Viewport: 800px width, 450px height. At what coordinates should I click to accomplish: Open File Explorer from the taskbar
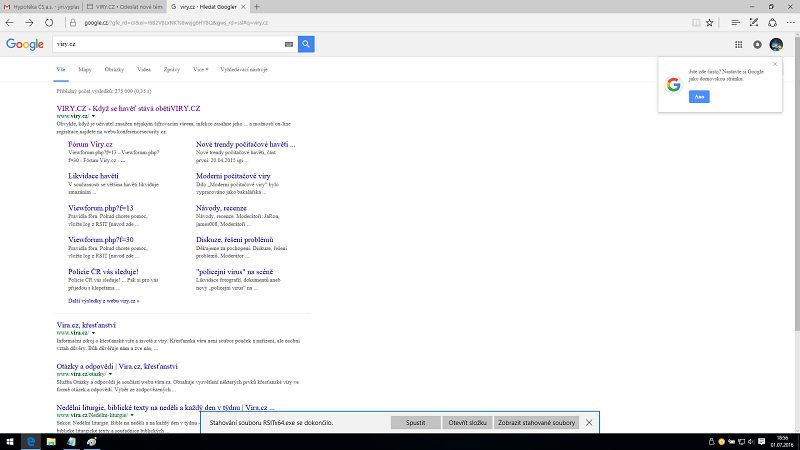tap(51, 442)
